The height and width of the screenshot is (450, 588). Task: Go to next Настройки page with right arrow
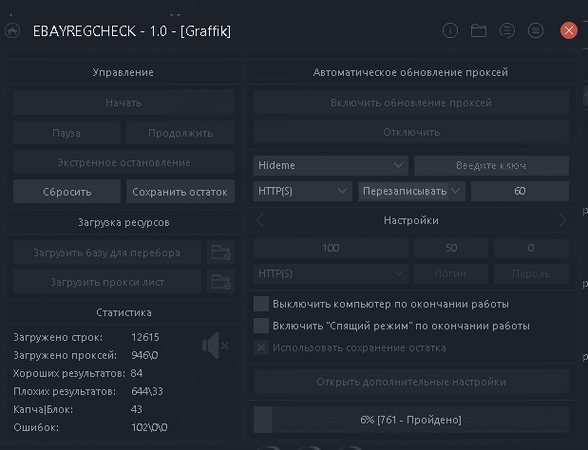(x=562, y=220)
